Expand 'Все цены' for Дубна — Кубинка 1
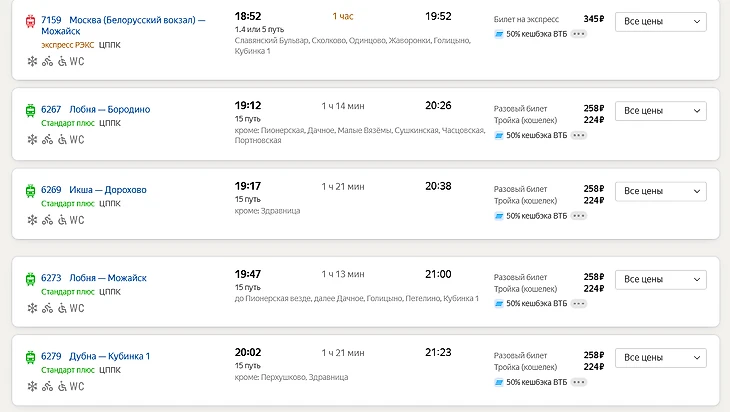This screenshot has width=730, height=412. coord(660,357)
